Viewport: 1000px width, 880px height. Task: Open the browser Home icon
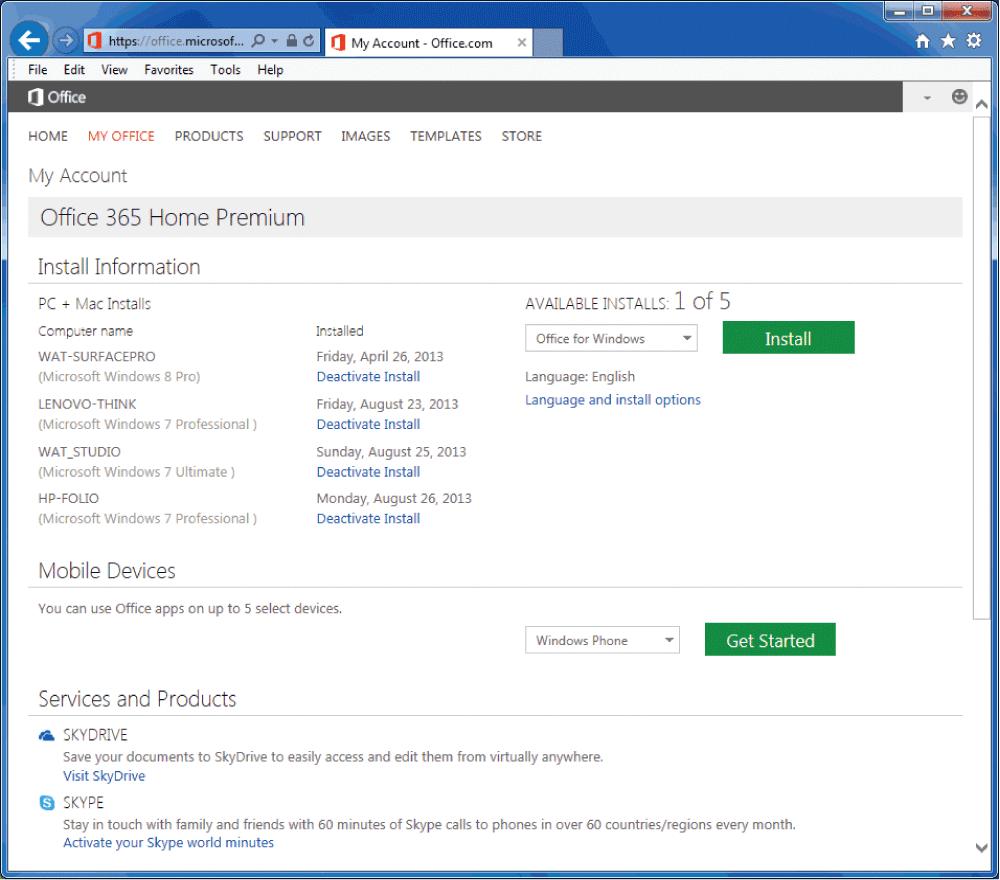(x=922, y=41)
